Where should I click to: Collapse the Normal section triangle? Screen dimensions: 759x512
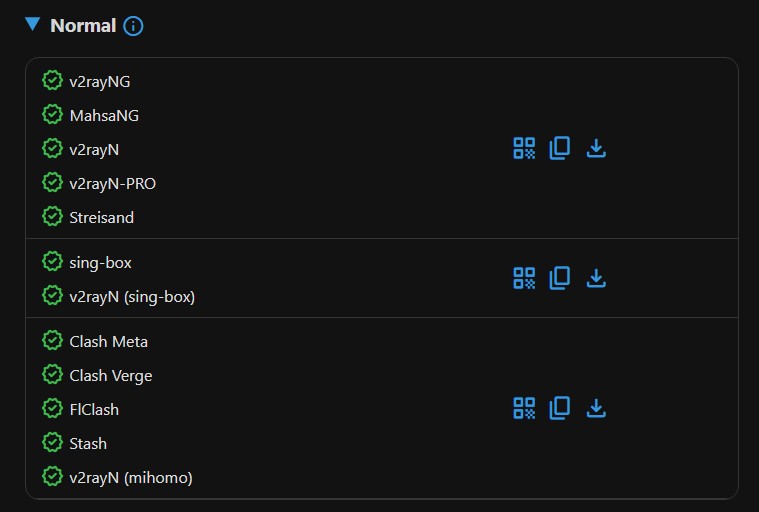click(x=33, y=25)
